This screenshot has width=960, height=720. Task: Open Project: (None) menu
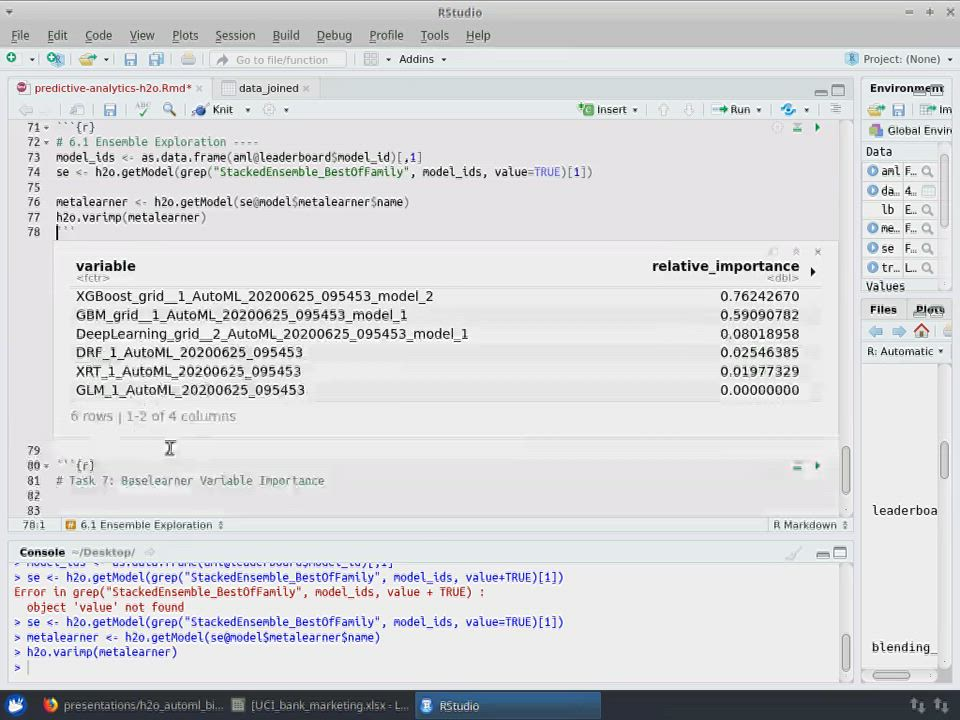[x=900, y=59]
